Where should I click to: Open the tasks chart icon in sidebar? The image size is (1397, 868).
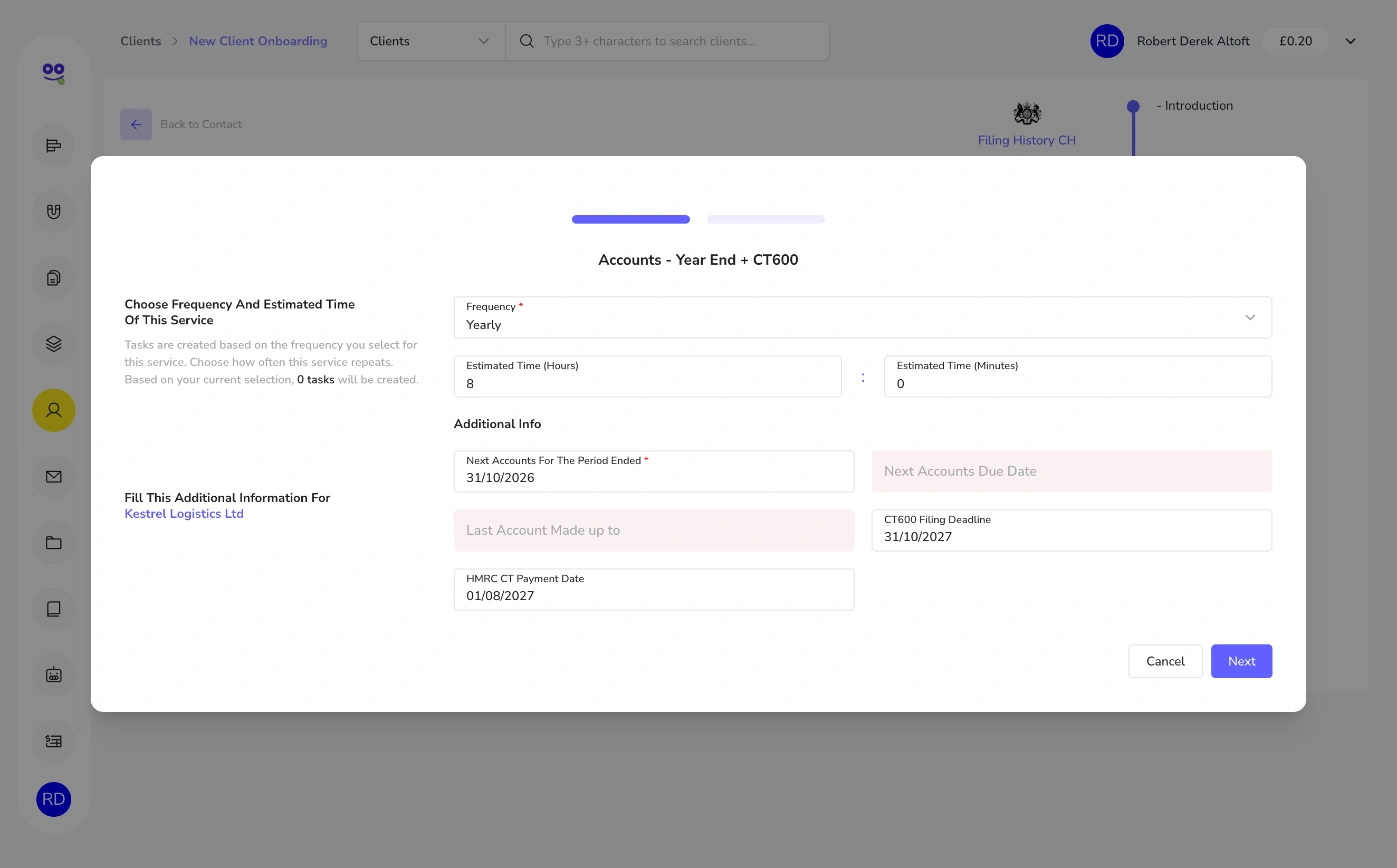click(x=54, y=146)
